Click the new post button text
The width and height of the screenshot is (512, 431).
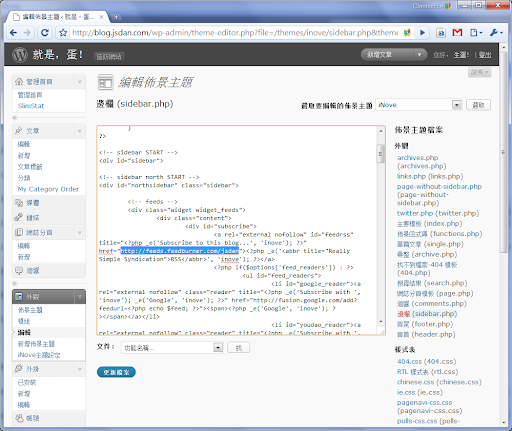pos(379,55)
